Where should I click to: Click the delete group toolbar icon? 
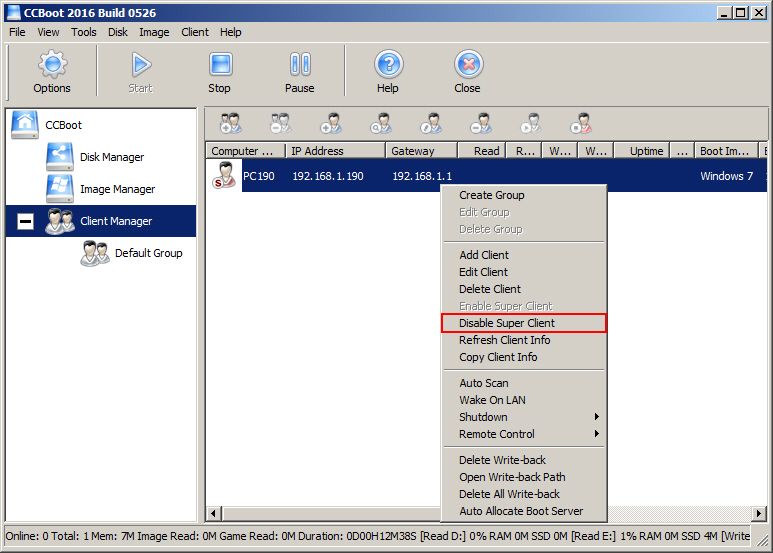click(281, 124)
